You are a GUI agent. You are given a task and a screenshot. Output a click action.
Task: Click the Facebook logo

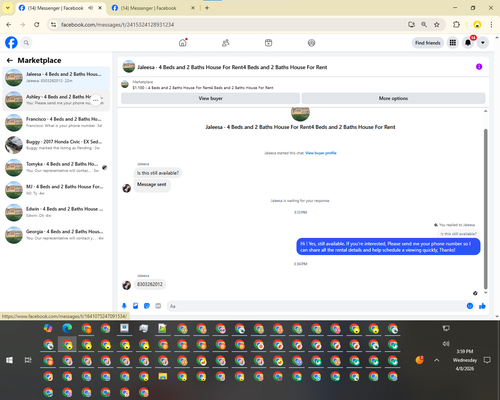[x=11, y=43]
